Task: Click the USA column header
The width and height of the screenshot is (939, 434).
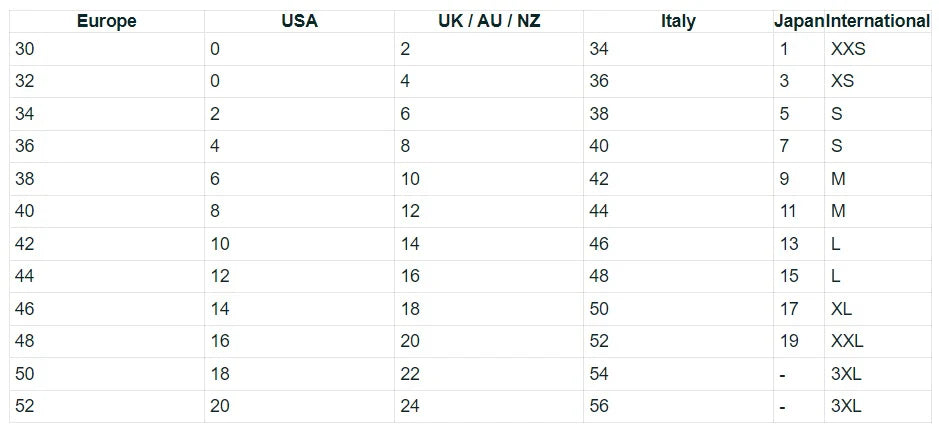Action: (x=299, y=22)
